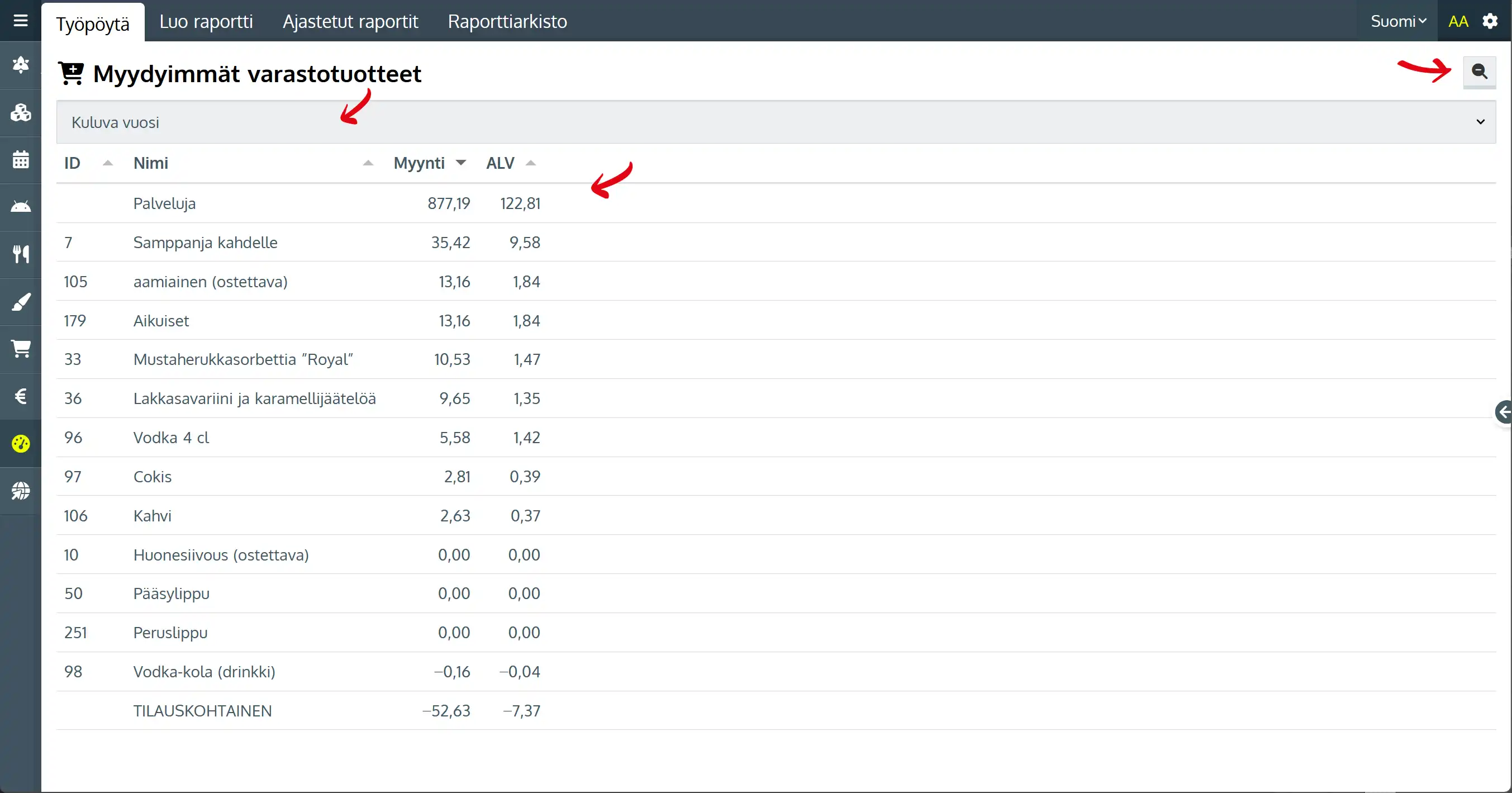This screenshot has width=1512, height=793.
Task: Select Lakkasavariini ja karamellijäätelöä row
Action: [776, 398]
